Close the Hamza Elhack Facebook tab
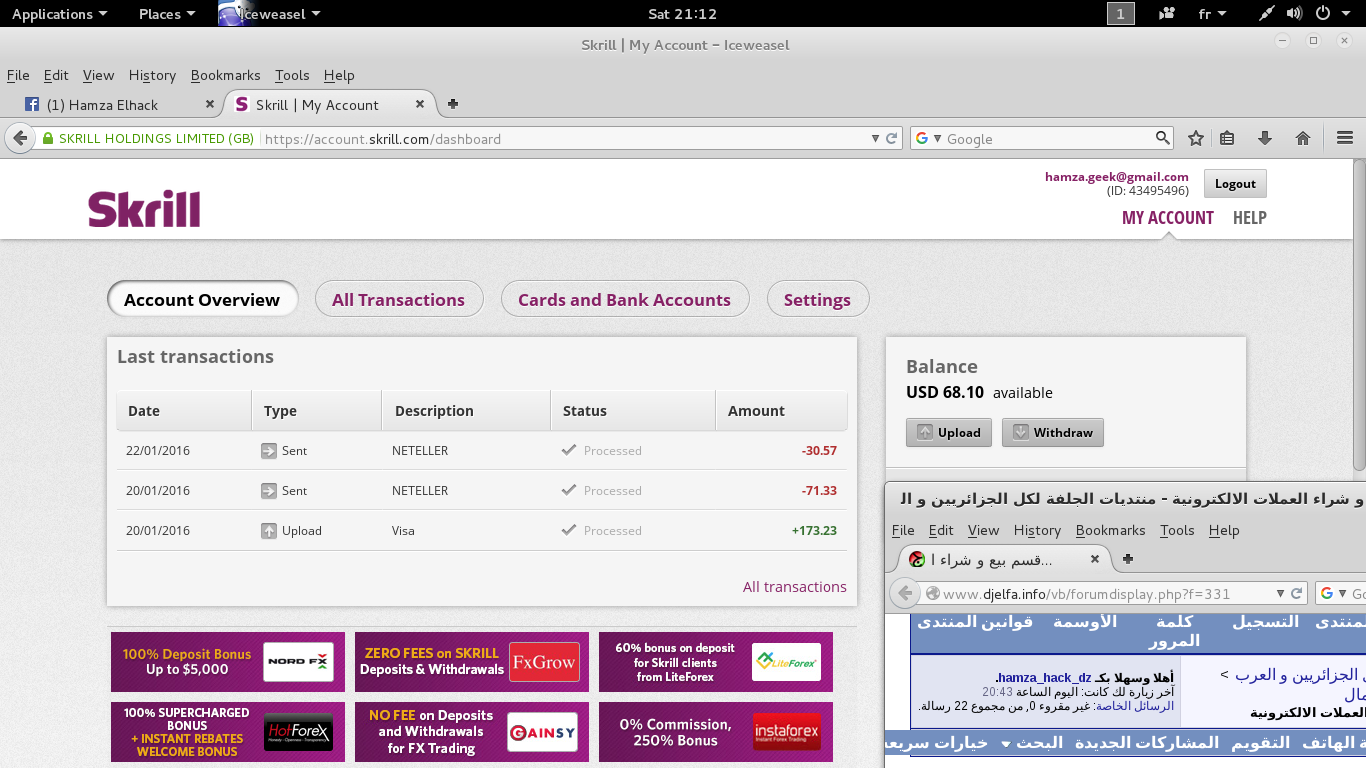This screenshot has height=768, width=1366. tap(210, 104)
